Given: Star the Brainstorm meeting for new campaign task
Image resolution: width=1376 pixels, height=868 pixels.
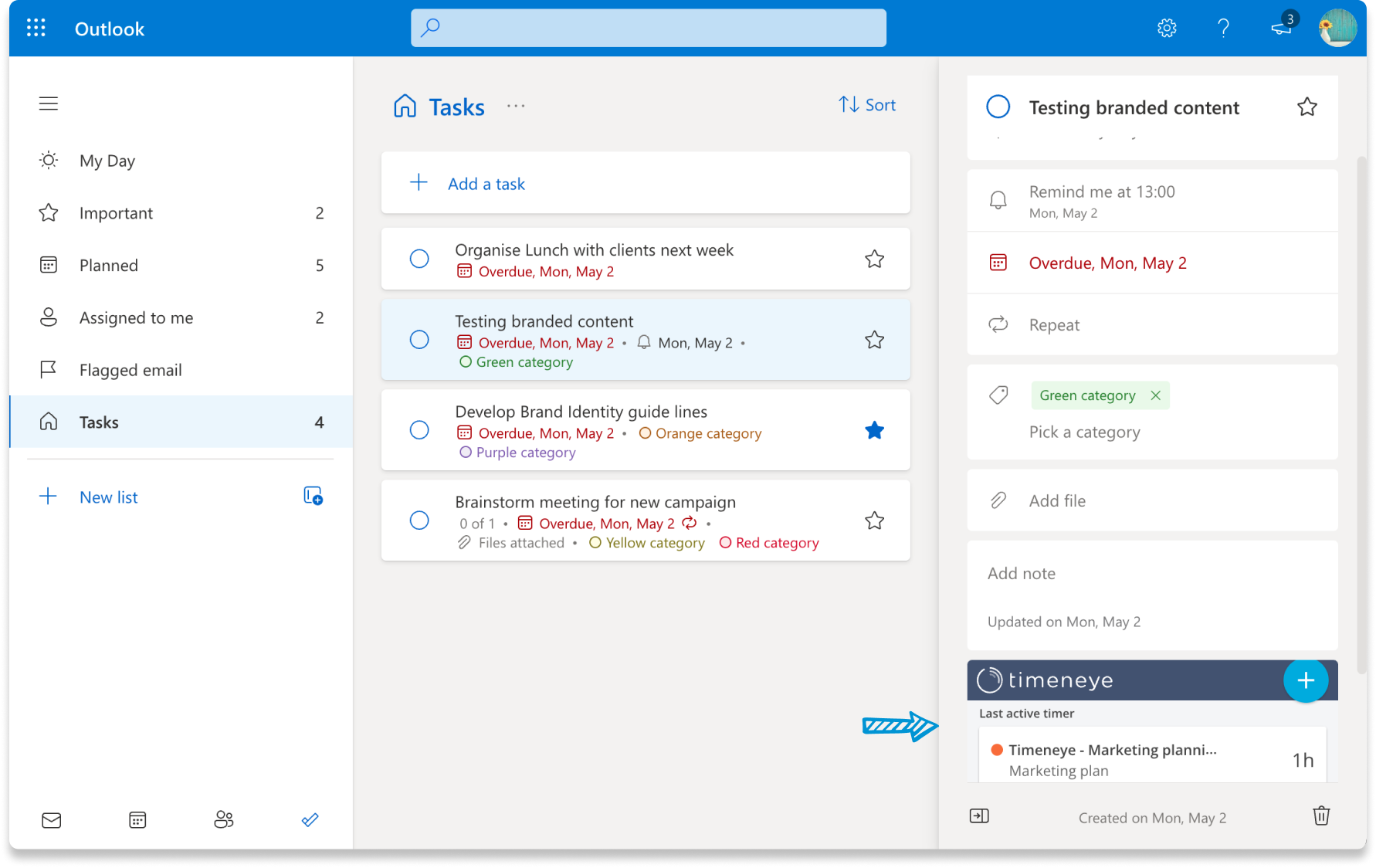Looking at the screenshot, I should point(874,520).
